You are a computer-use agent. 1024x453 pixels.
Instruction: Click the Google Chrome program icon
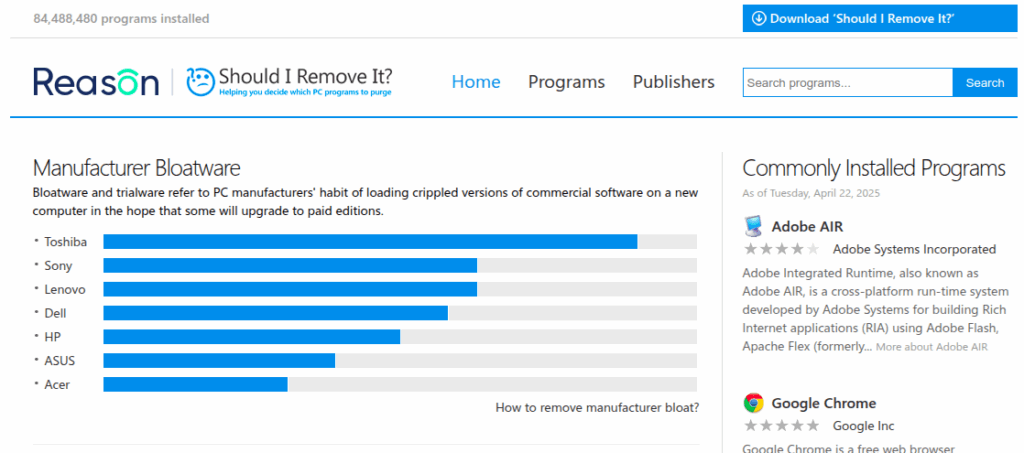pos(753,403)
